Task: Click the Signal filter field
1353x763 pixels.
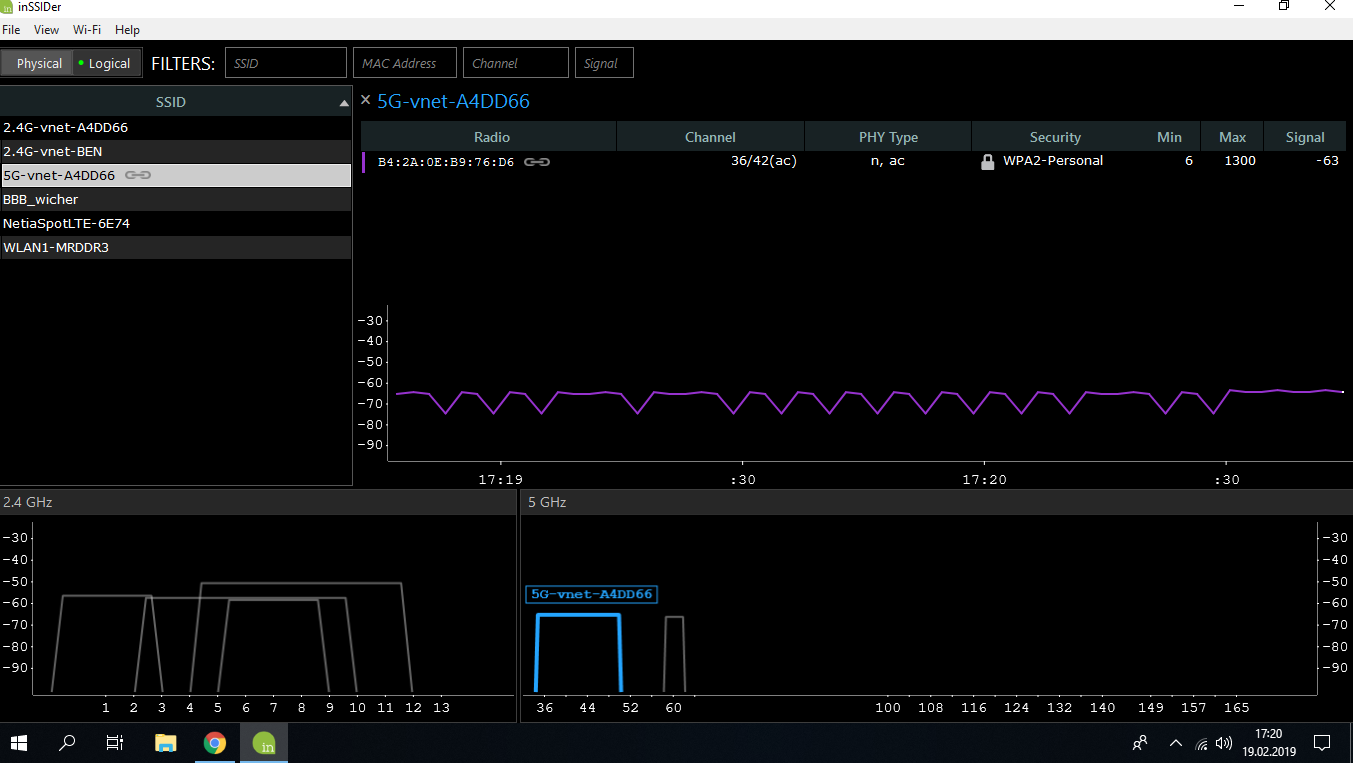Action: pos(604,63)
